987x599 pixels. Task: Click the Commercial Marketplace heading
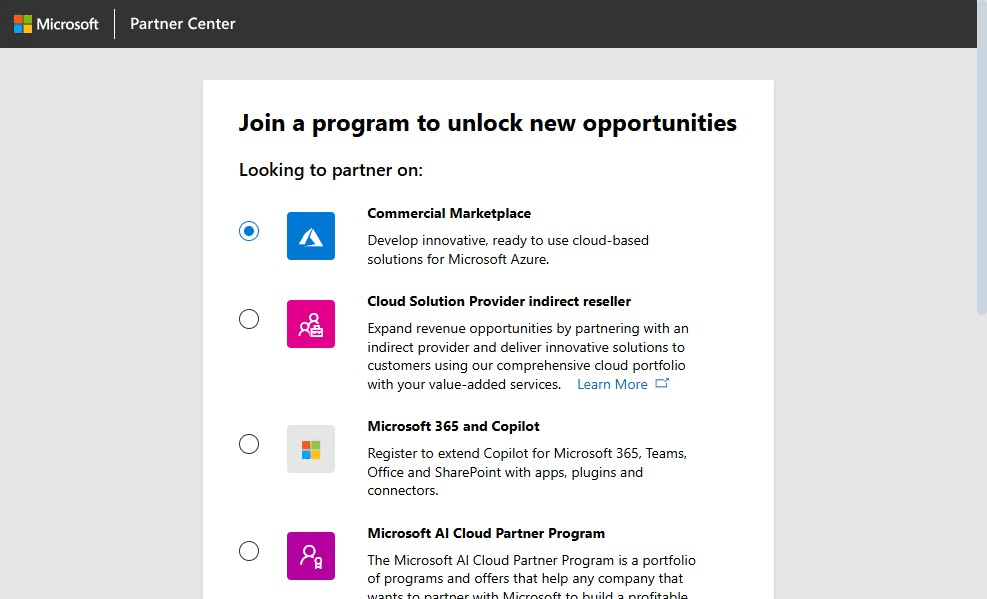449,214
